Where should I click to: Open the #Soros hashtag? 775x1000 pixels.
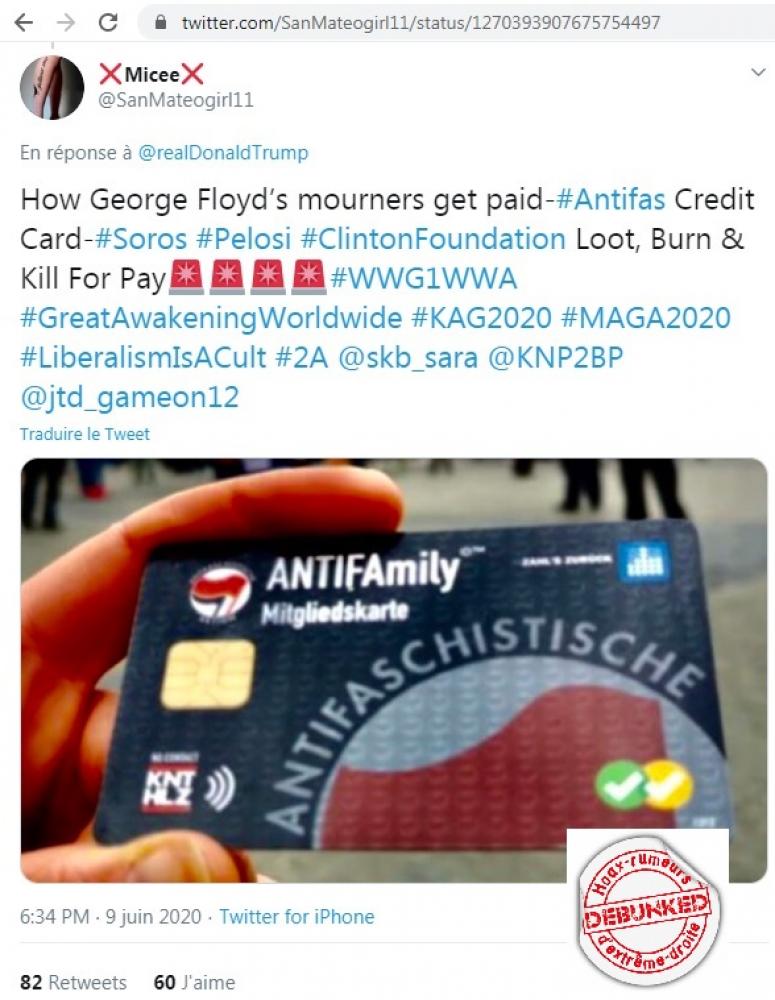point(141,239)
